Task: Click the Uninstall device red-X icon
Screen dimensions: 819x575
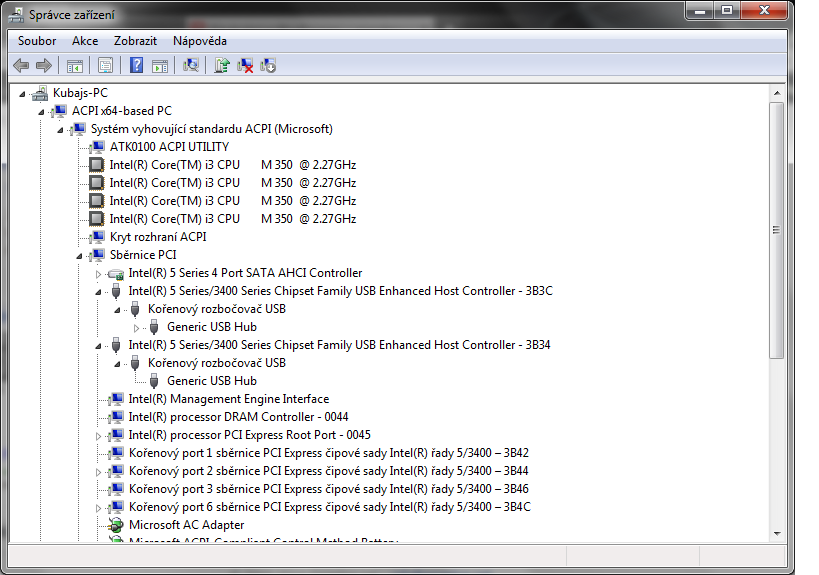Action: [x=245, y=66]
